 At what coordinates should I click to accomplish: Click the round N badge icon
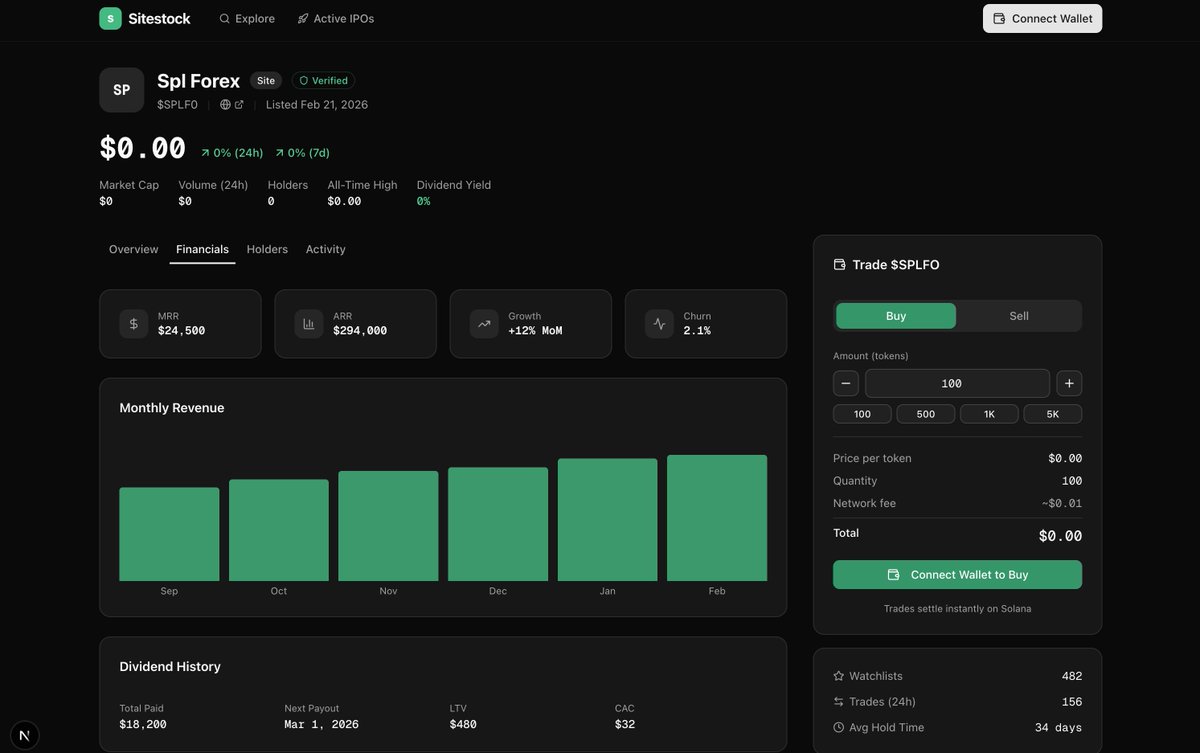24,736
